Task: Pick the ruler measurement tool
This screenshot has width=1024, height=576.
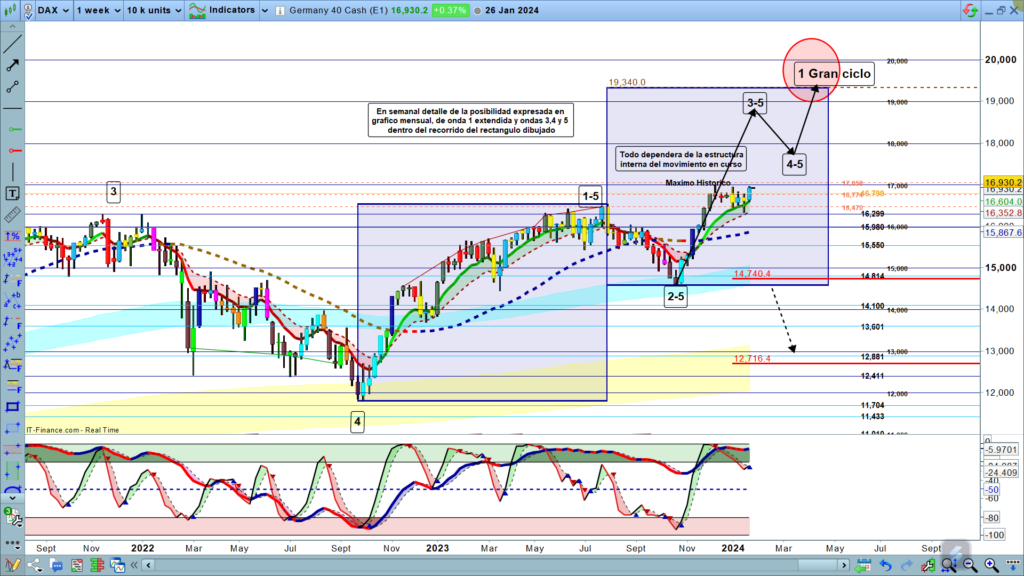Action: tap(12, 215)
